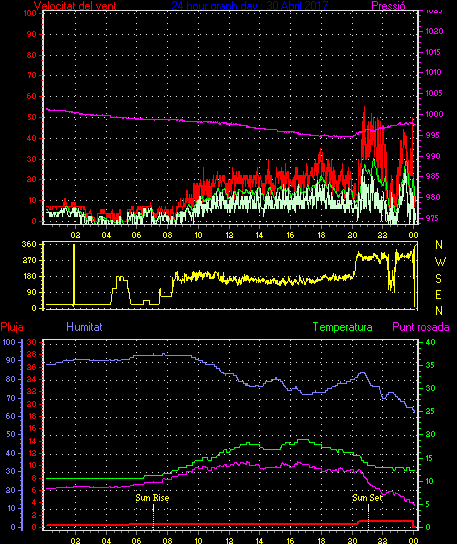Click the 1020 pressure axis value
This screenshot has height=544, width=457.
tap(434, 31)
